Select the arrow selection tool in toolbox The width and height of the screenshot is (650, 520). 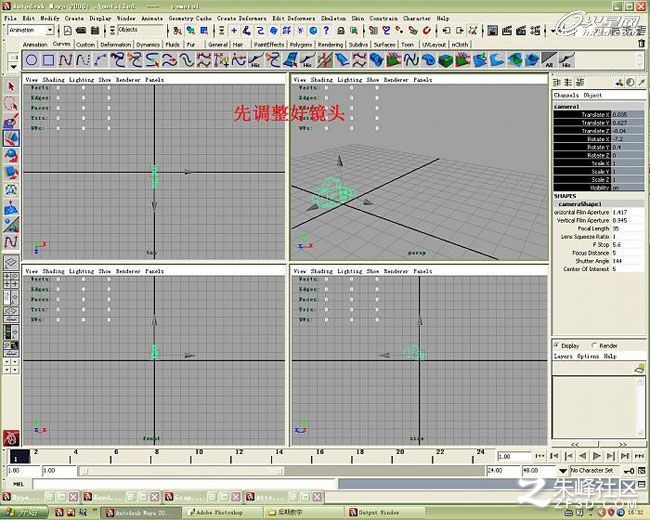click(x=11, y=86)
